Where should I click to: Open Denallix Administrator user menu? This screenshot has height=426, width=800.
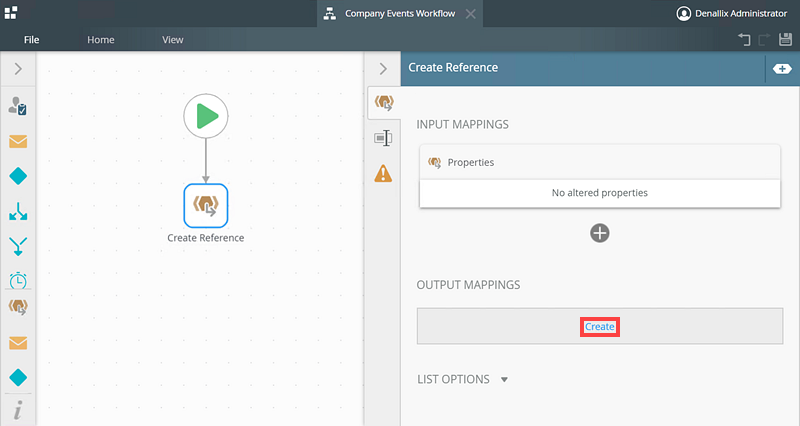(x=731, y=14)
